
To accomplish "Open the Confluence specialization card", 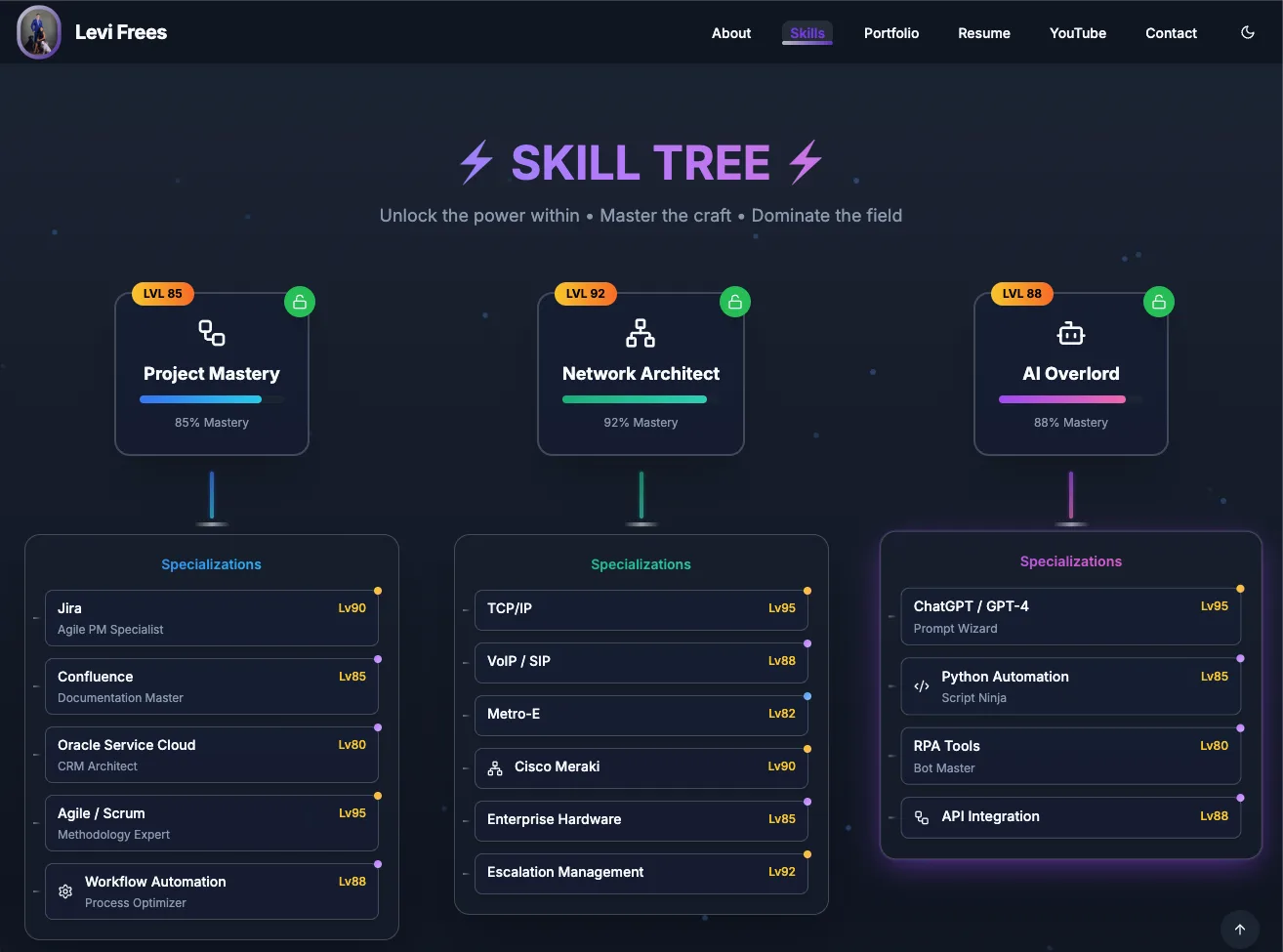I will click(x=212, y=686).
